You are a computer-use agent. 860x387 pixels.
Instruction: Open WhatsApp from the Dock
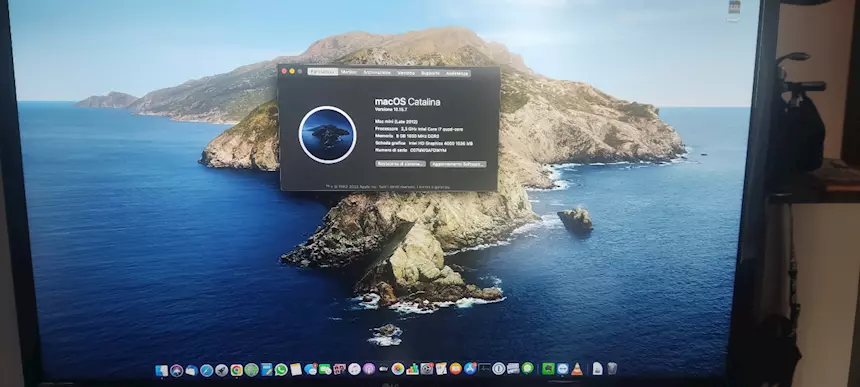tap(281, 370)
